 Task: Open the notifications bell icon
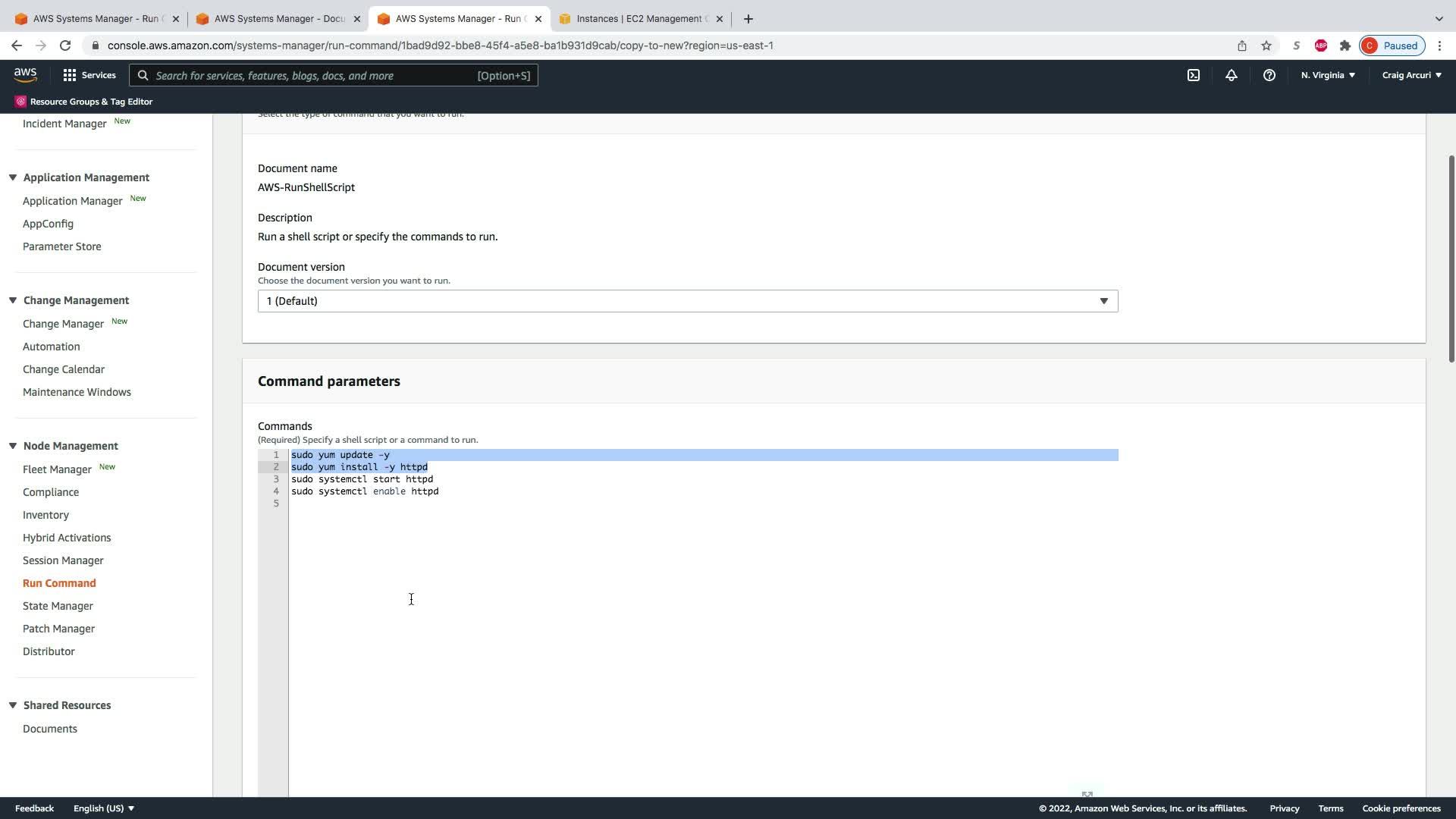tap(1231, 75)
